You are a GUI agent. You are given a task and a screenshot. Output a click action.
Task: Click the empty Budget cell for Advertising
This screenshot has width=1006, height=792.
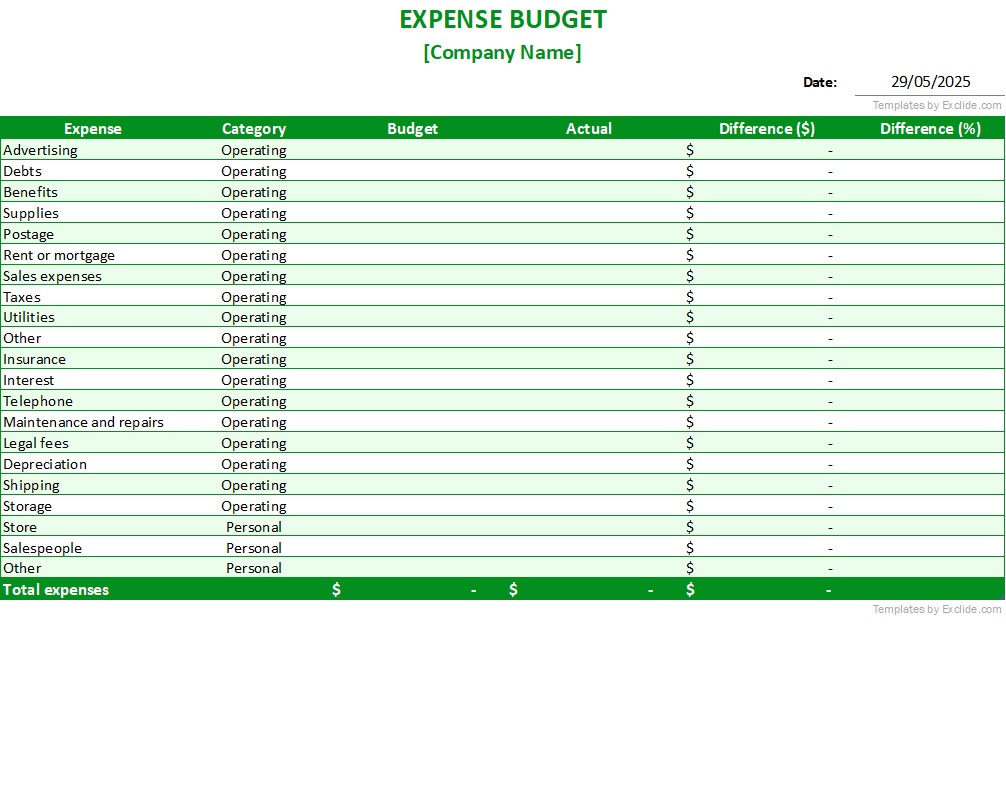413,150
